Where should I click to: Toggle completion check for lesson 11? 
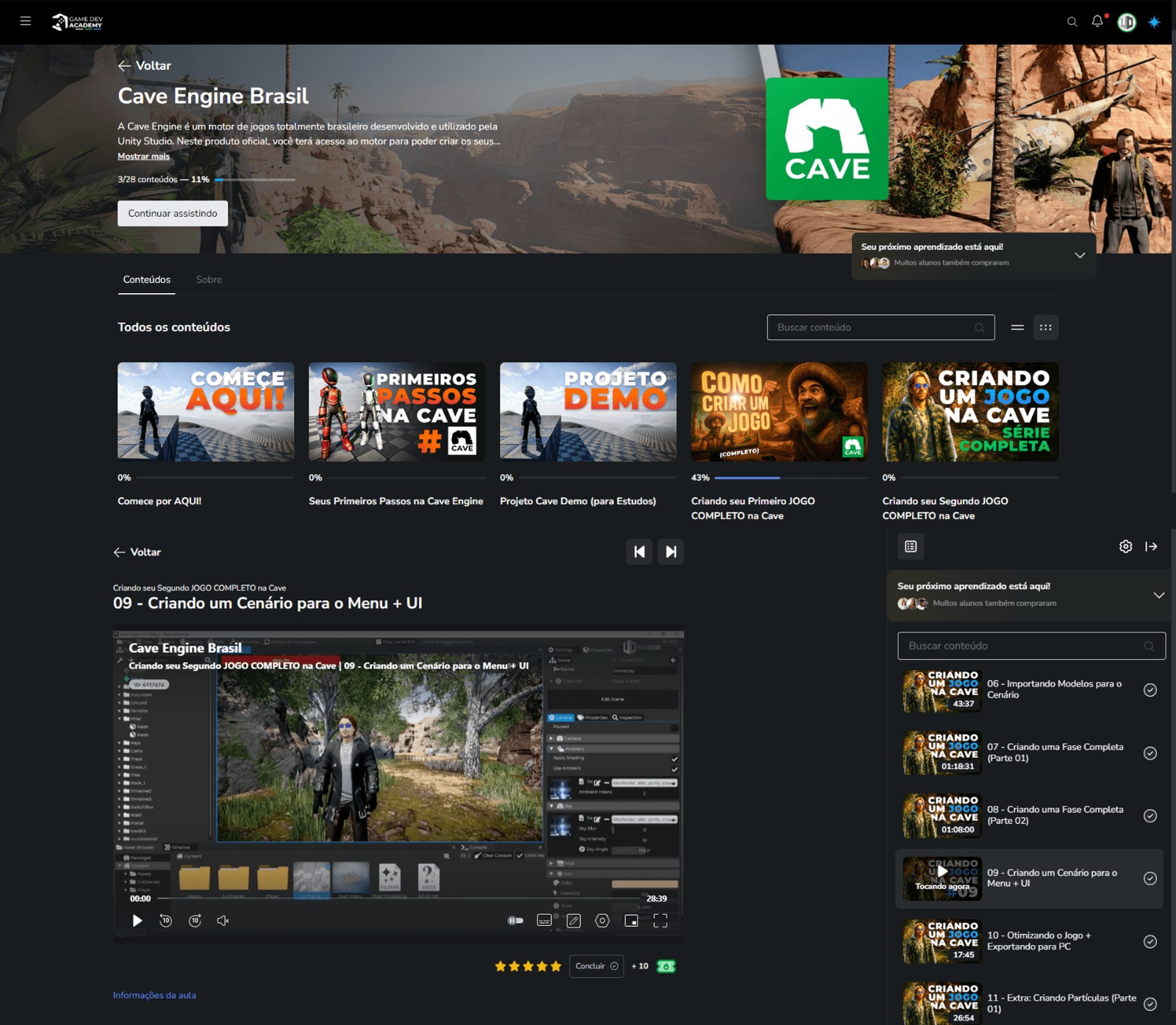point(1150,1004)
